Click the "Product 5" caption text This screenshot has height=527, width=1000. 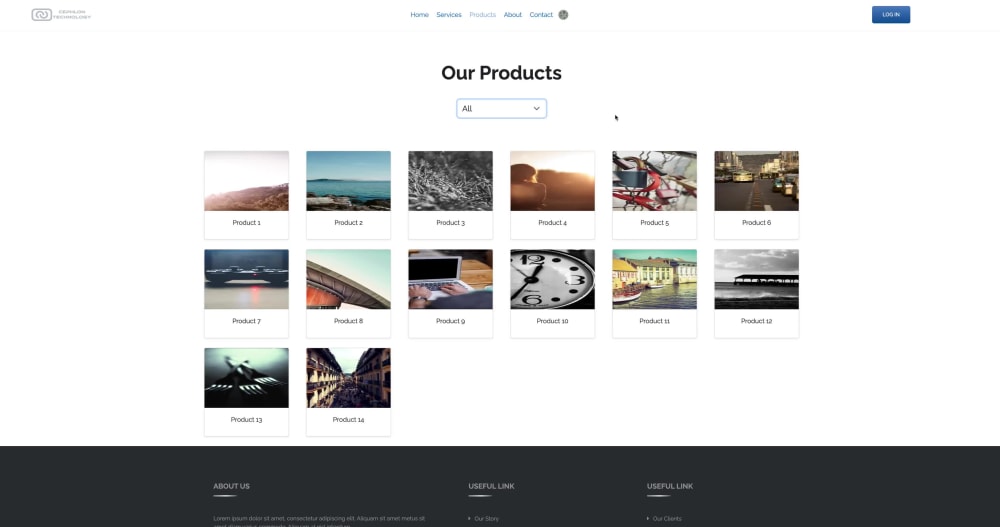point(654,223)
